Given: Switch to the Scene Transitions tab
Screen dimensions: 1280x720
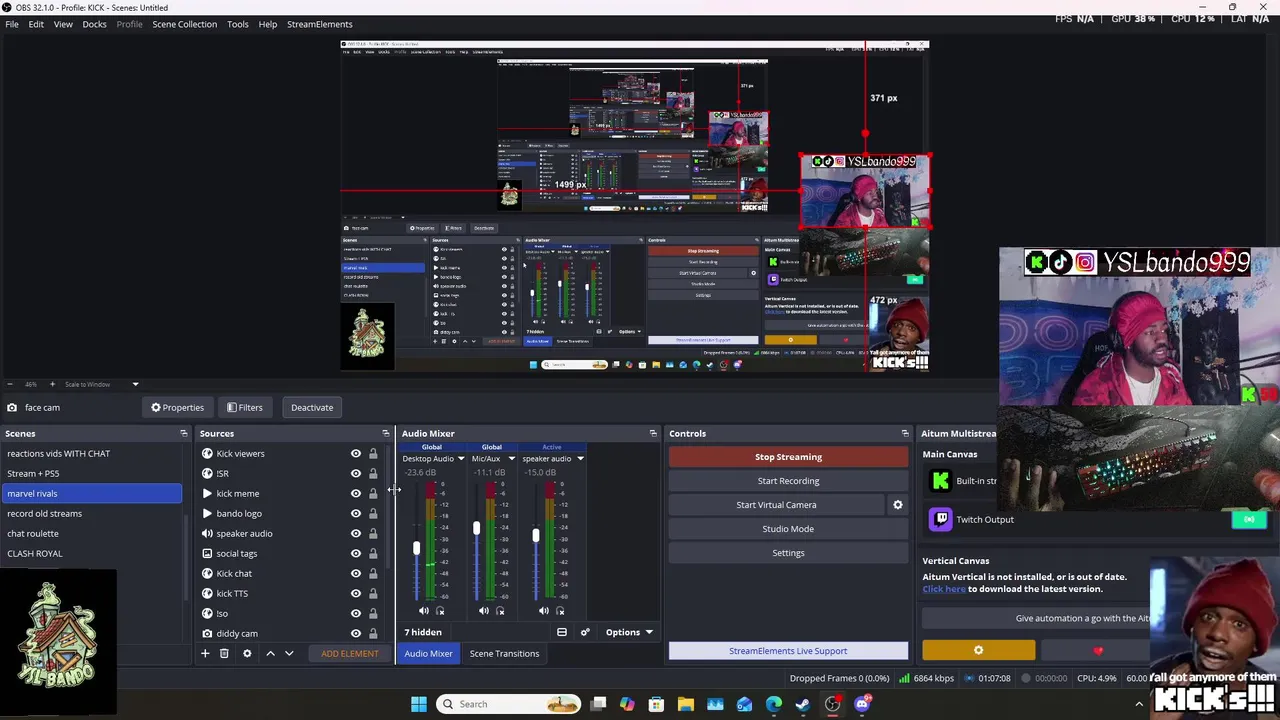Looking at the screenshot, I should pyautogui.click(x=504, y=653).
